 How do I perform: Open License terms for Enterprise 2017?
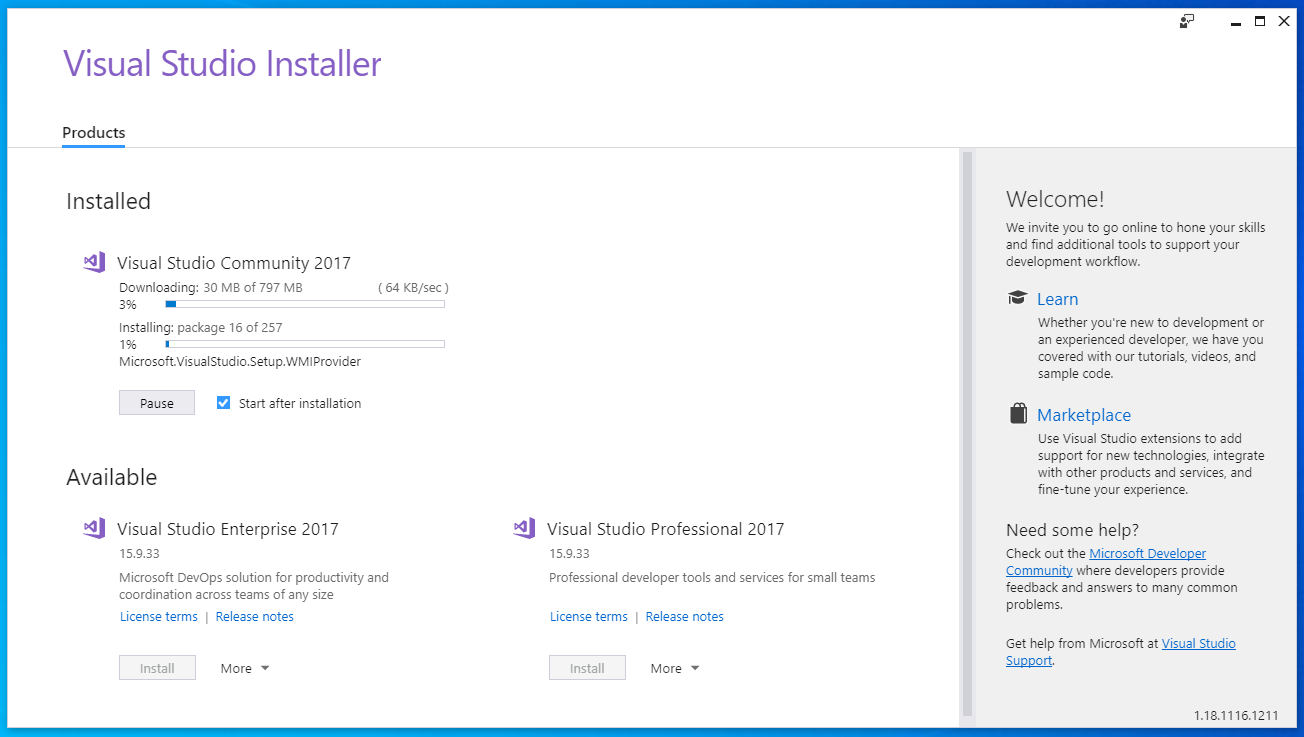(x=158, y=616)
